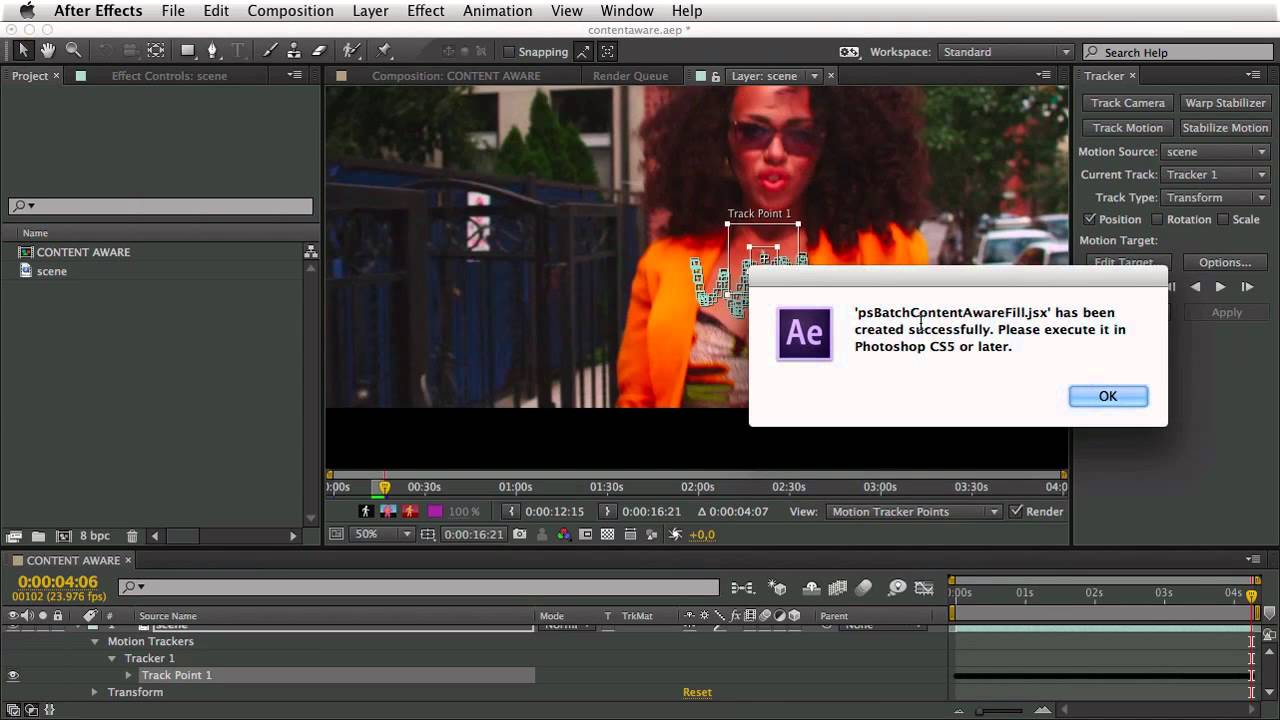Switch to the Effect Controls: scene tab

[169, 76]
